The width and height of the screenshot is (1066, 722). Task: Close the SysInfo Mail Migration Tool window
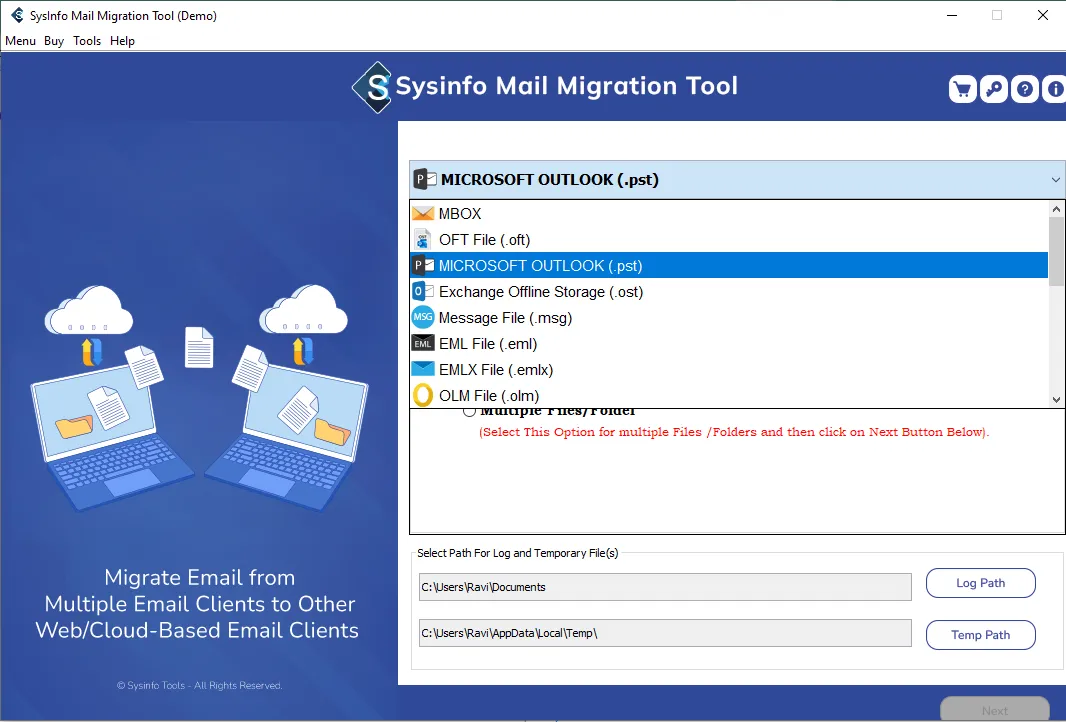[x=1042, y=15]
